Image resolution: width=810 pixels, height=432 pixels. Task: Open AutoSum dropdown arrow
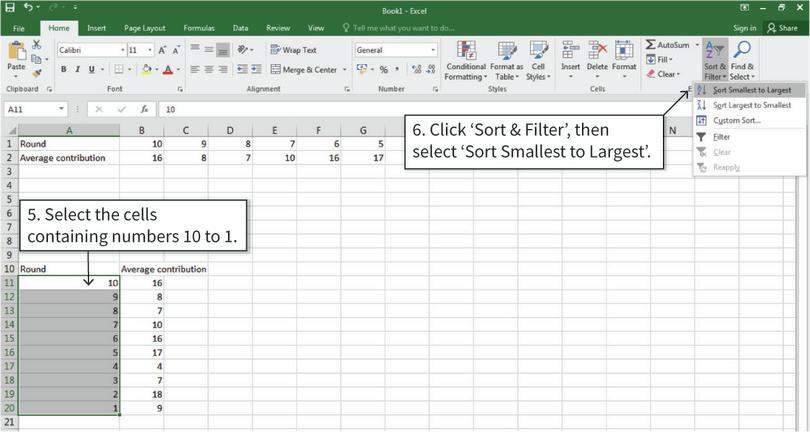coord(697,45)
